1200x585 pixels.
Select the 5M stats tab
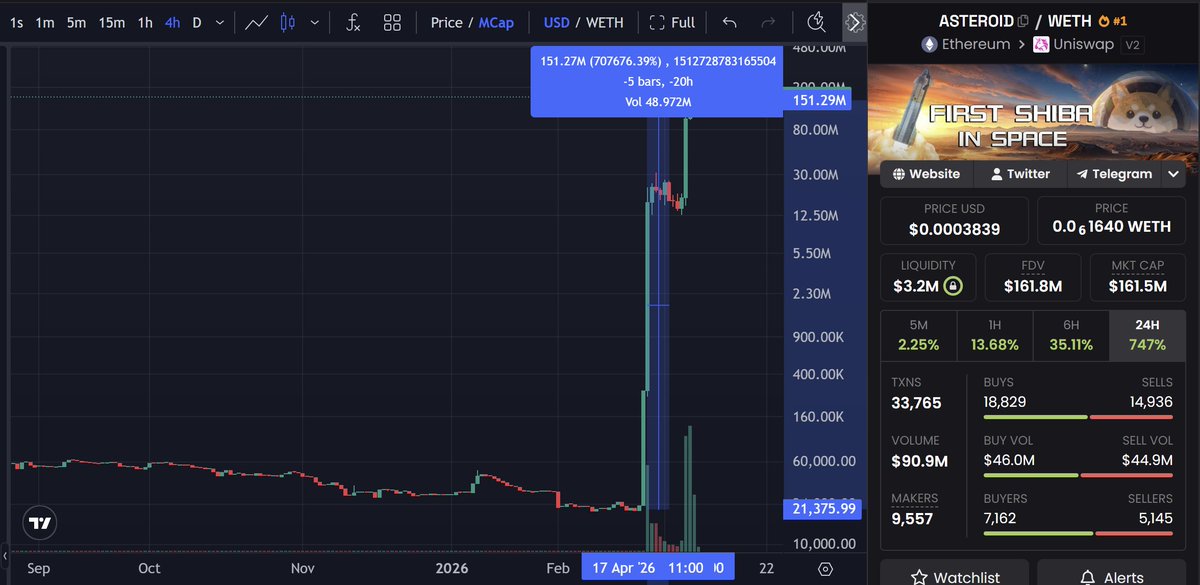click(x=918, y=335)
